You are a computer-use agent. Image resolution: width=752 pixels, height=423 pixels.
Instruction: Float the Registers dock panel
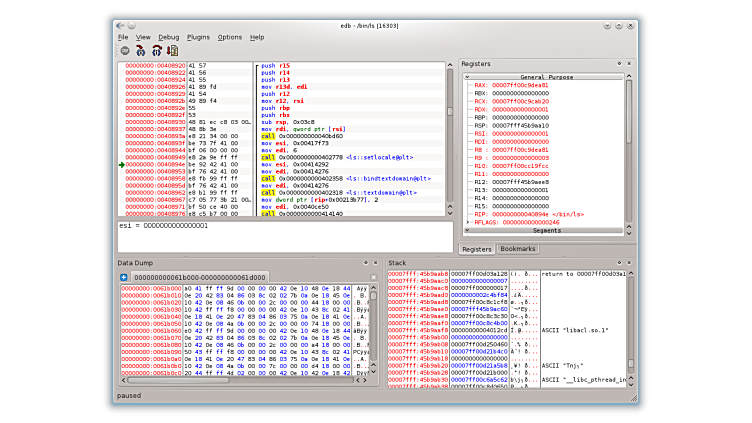(x=619, y=64)
